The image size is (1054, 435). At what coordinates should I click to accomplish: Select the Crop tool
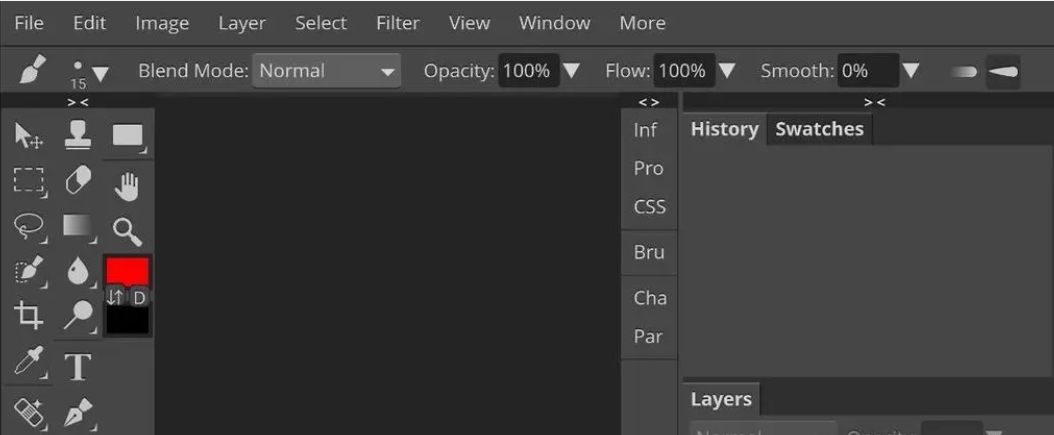[29, 315]
